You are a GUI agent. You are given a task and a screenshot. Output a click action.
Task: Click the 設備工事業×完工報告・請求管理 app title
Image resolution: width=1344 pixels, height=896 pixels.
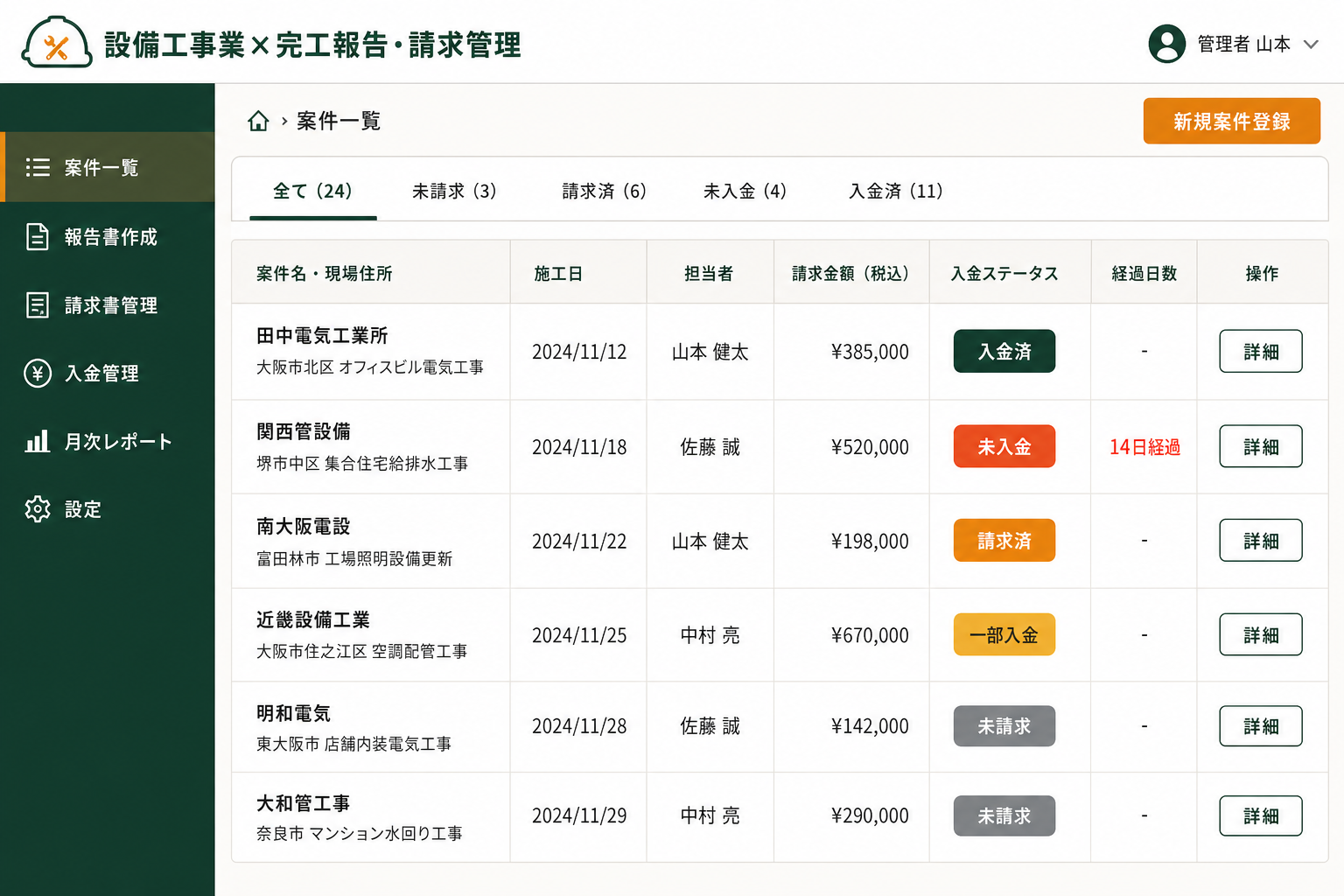[x=312, y=45]
